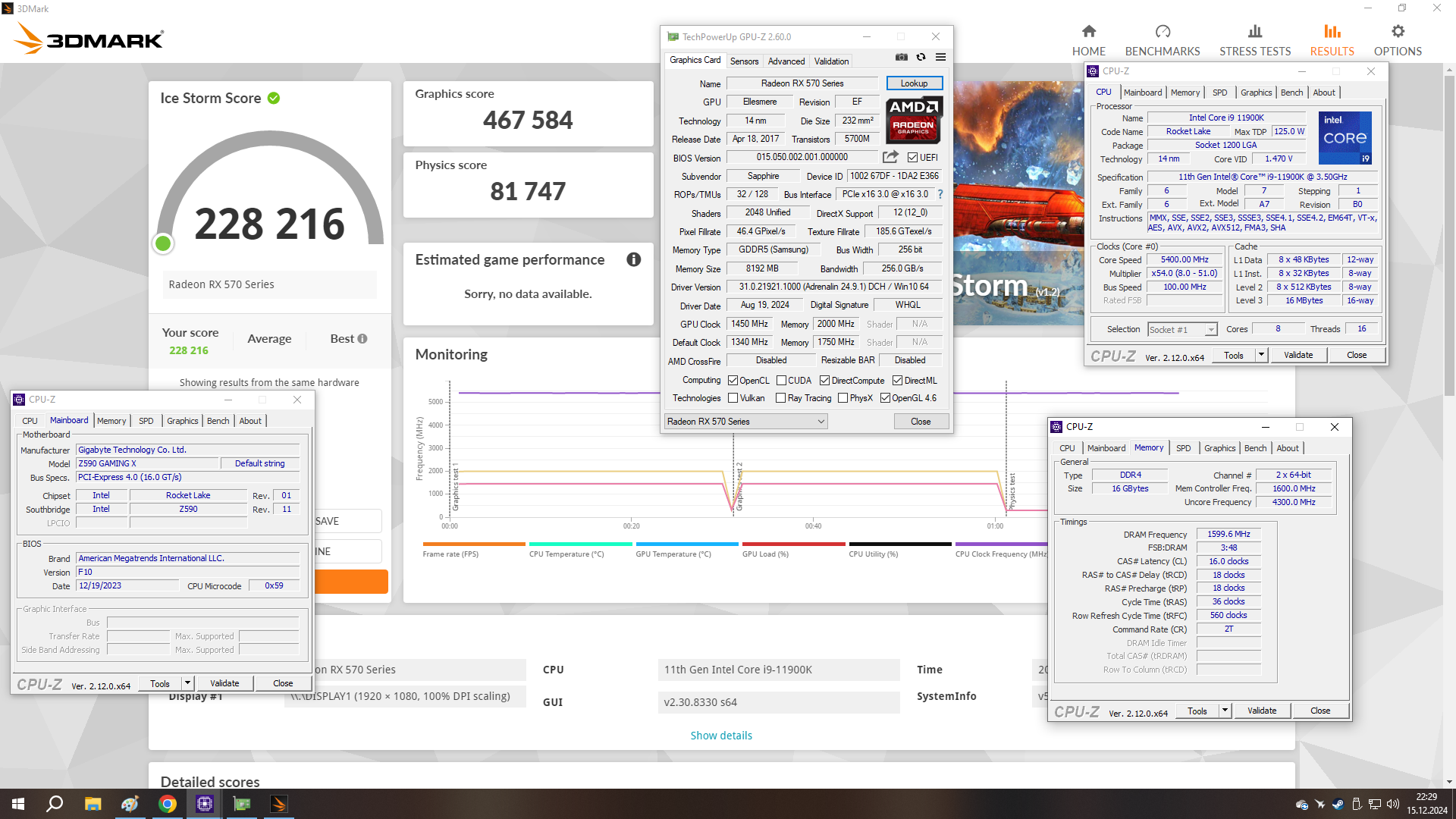Open the volume control in the system tray
The height and width of the screenshot is (819, 1456).
pos(1393,804)
